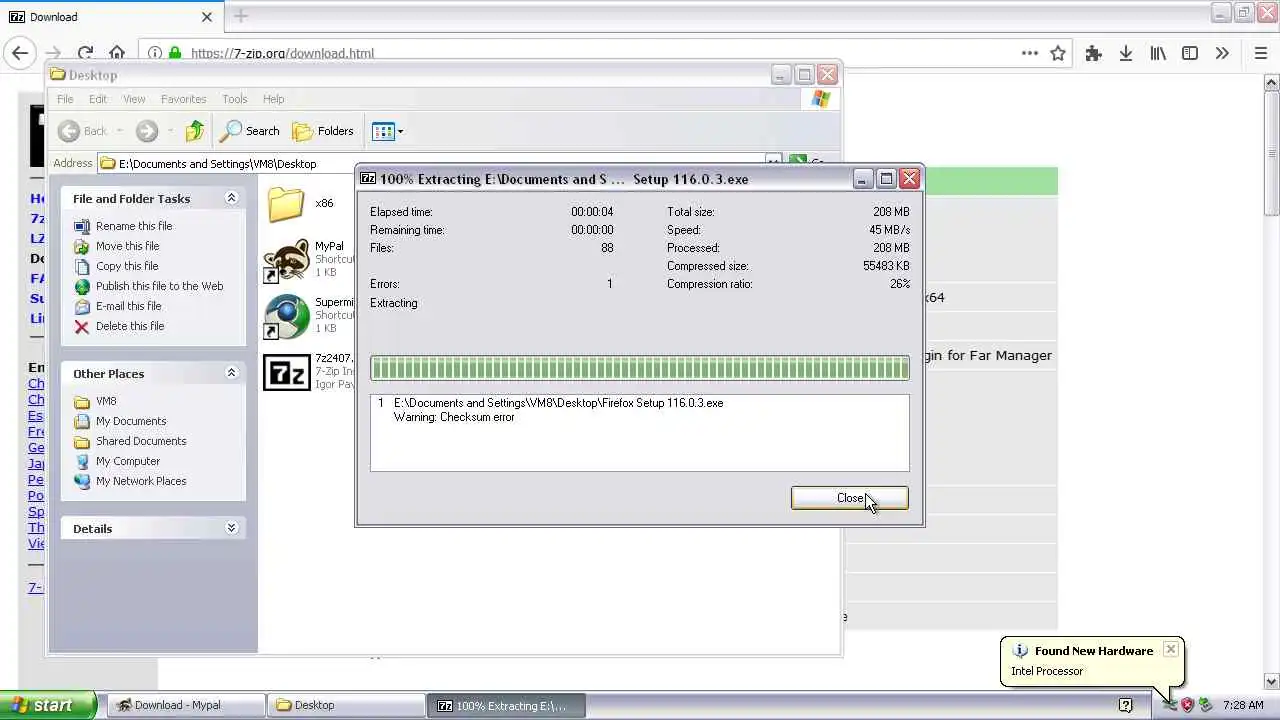Viewport: 1280px width, 720px height.
Task: Open Back history dropdown arrow in Explorer
Action: pos(119,131)
